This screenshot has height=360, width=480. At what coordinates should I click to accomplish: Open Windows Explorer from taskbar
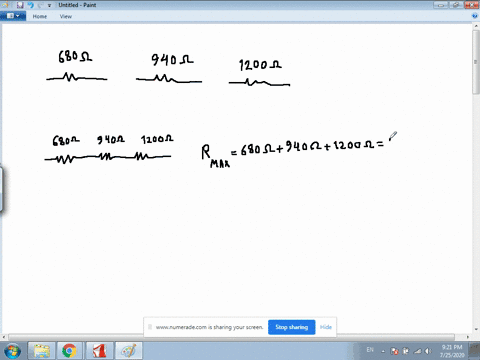coord(41,351)
